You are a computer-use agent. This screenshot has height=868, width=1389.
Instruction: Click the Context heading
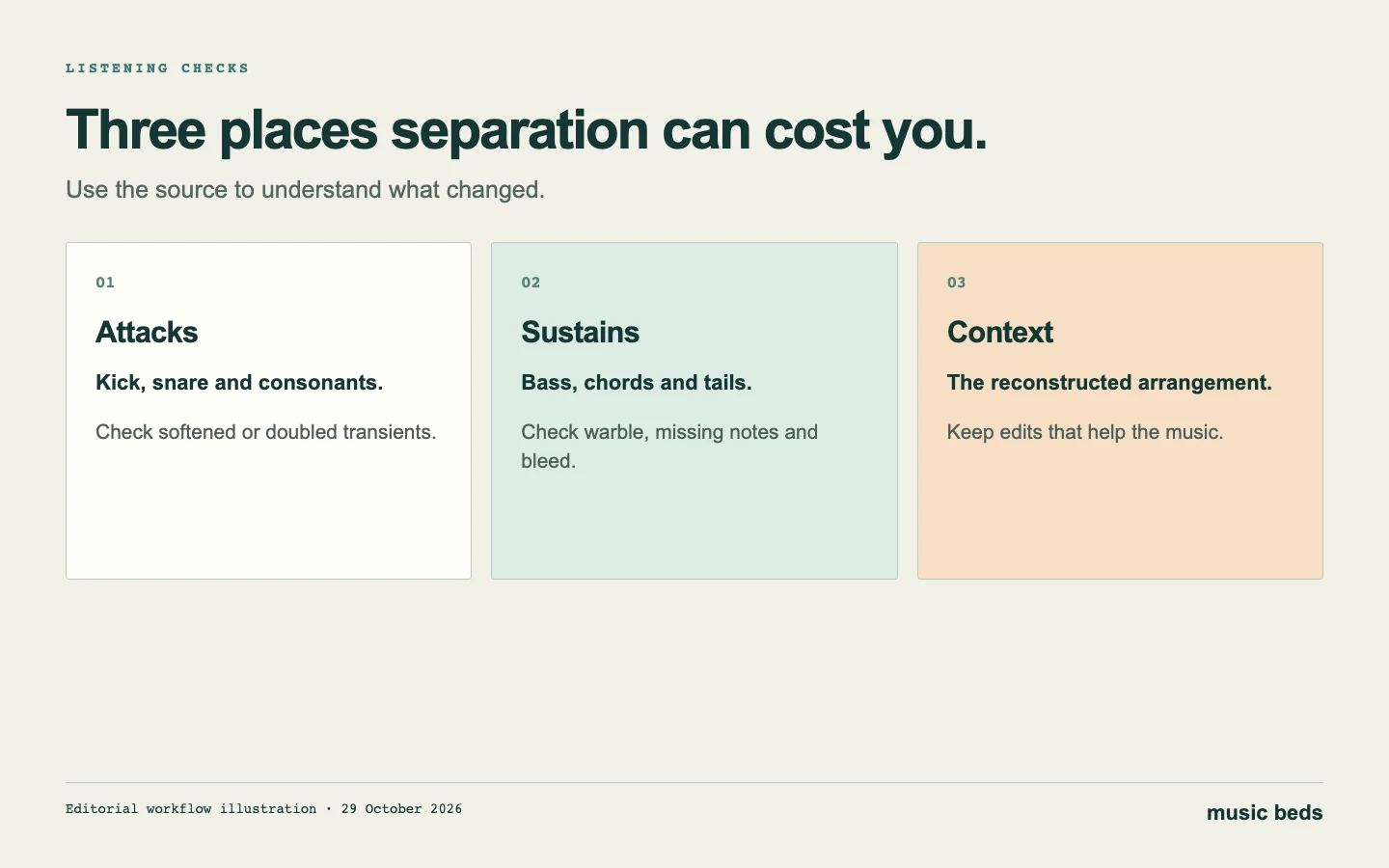1000,333
